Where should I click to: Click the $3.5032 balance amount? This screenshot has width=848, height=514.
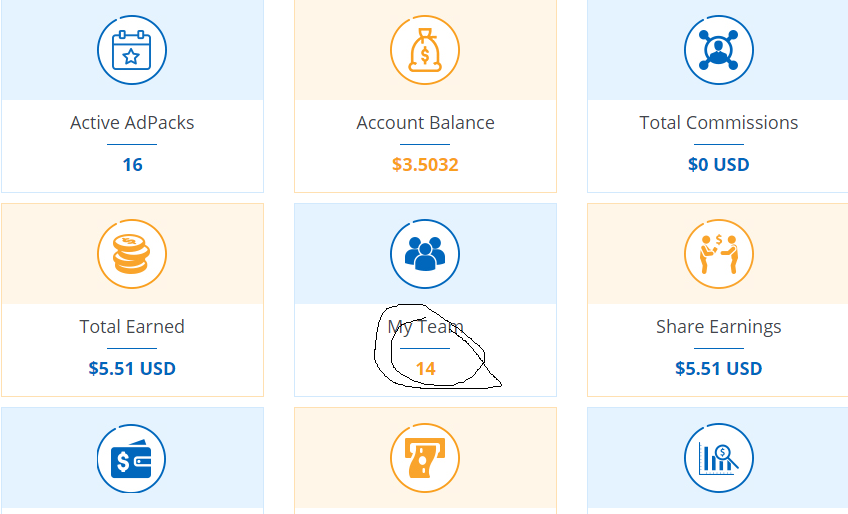coord(425,165)
